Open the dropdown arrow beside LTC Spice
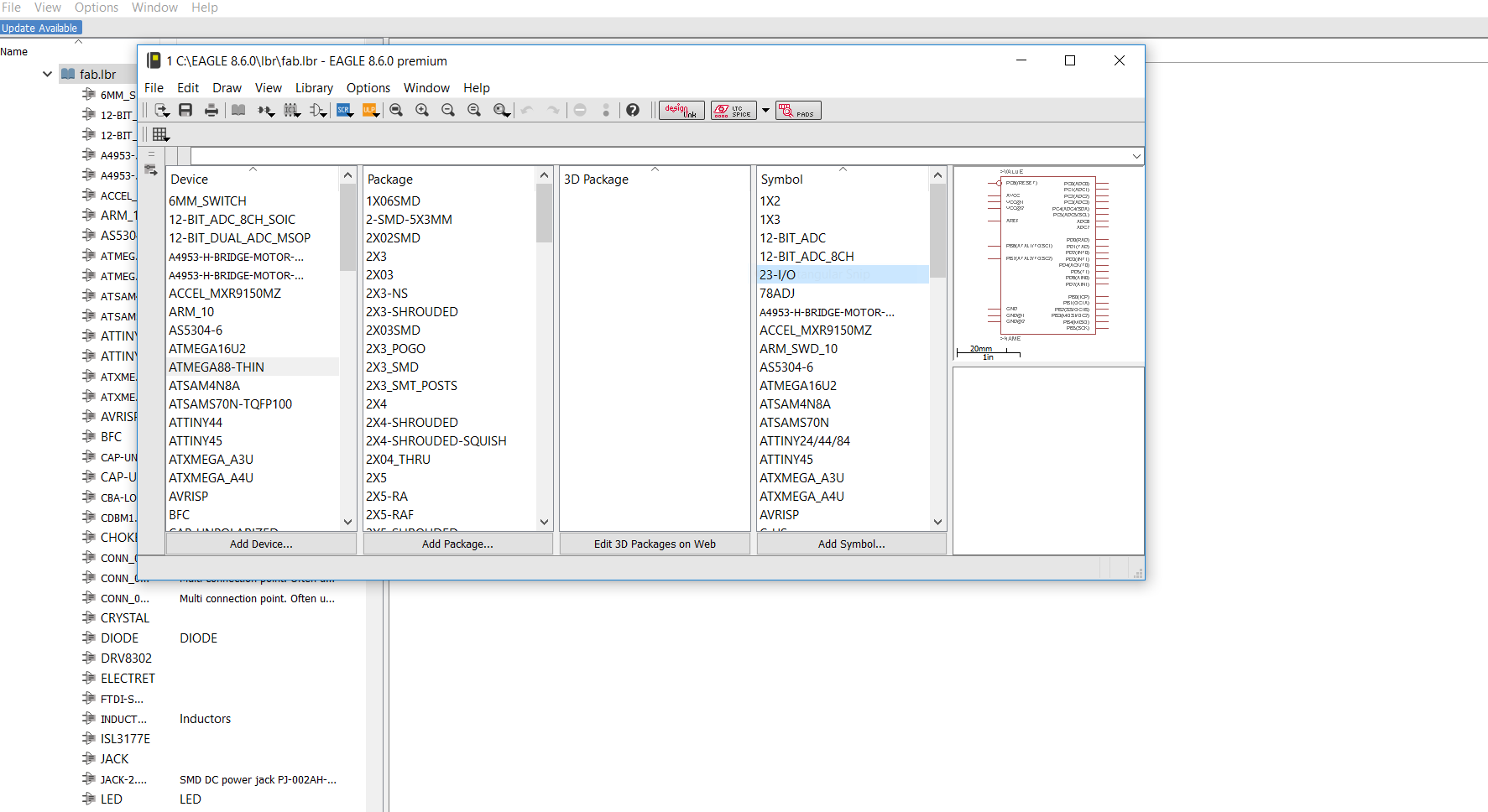The height and width of the screenshot is (812, 1488). pyautogui.click(x=765, y=110)
